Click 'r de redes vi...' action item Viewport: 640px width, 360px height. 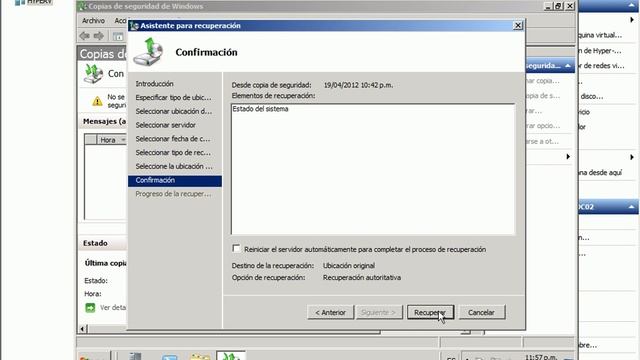(x=601, y=66)
